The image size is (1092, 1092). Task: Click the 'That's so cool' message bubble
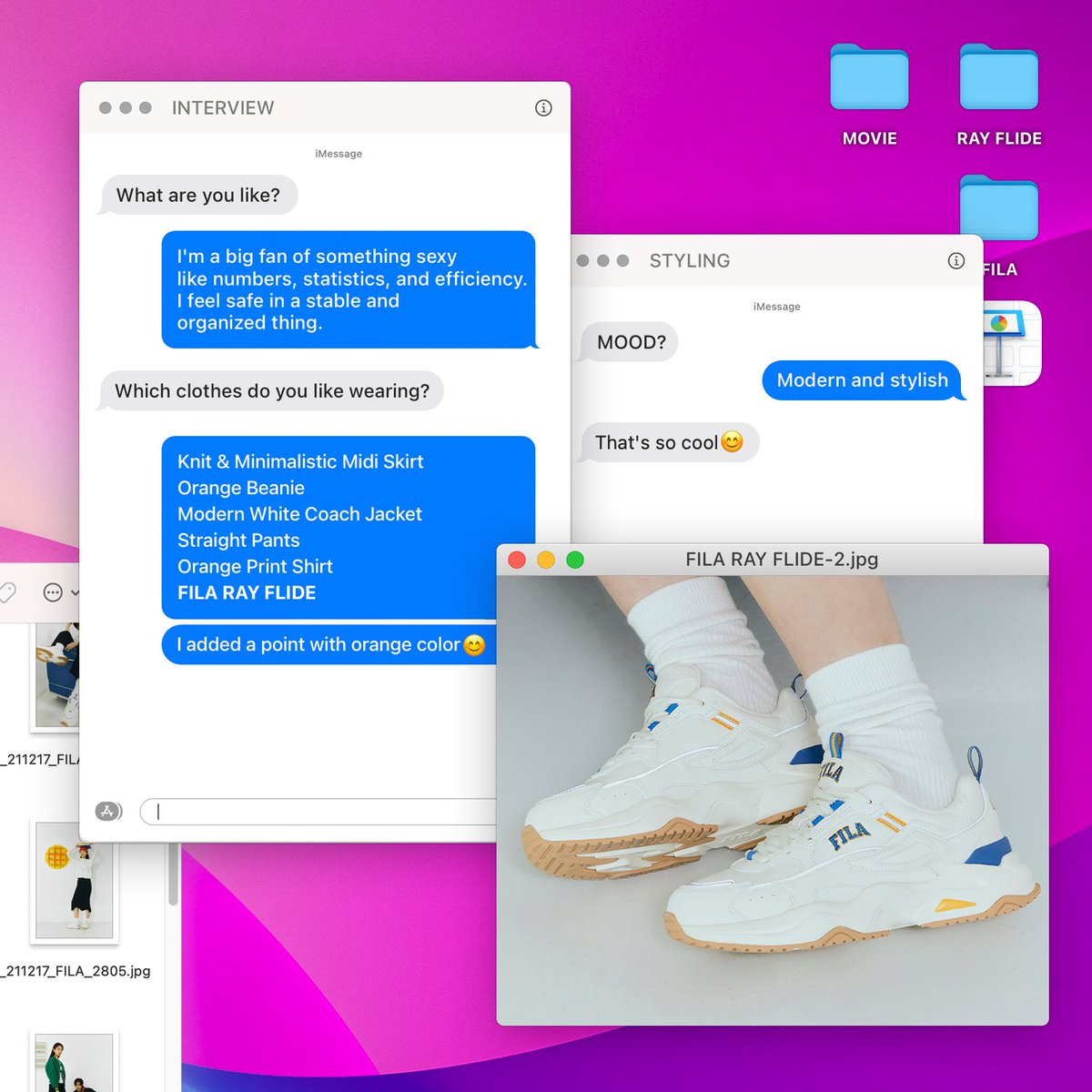point(669,442)
